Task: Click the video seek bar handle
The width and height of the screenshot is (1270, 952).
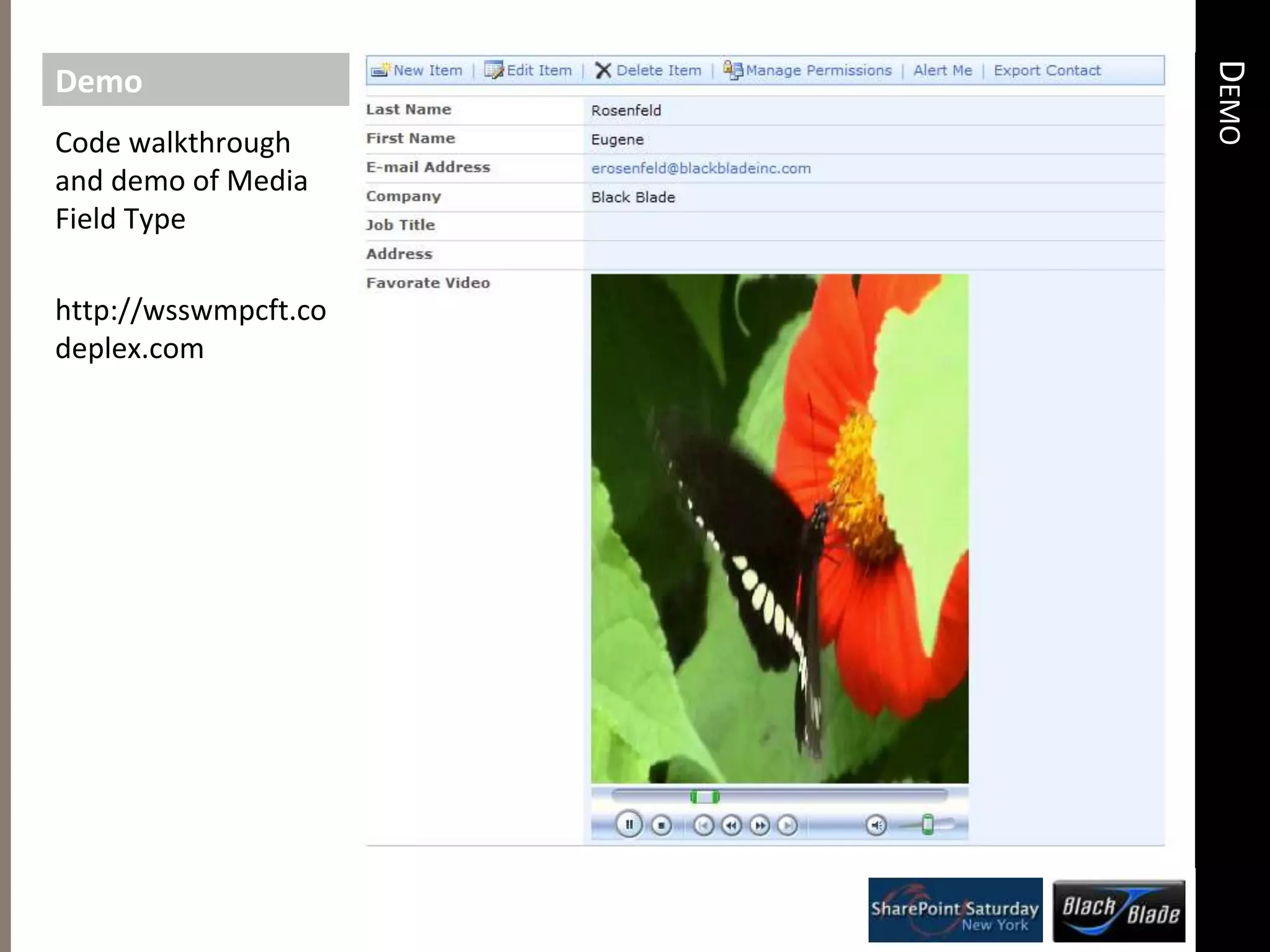Action: tap(705, 797)
